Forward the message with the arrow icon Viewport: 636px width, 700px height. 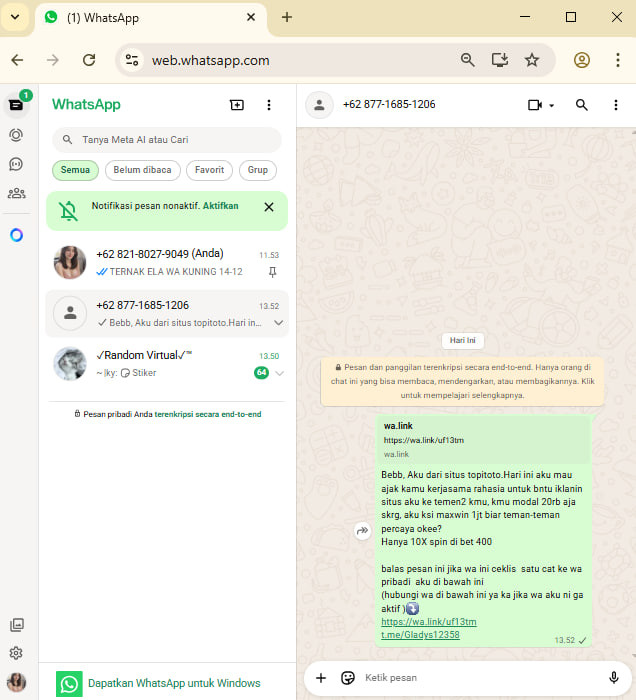pyautogui.click(x=362, y=530)
